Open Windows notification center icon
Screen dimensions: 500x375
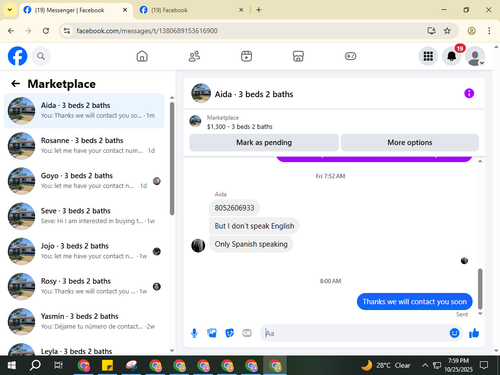pos(484,365)
